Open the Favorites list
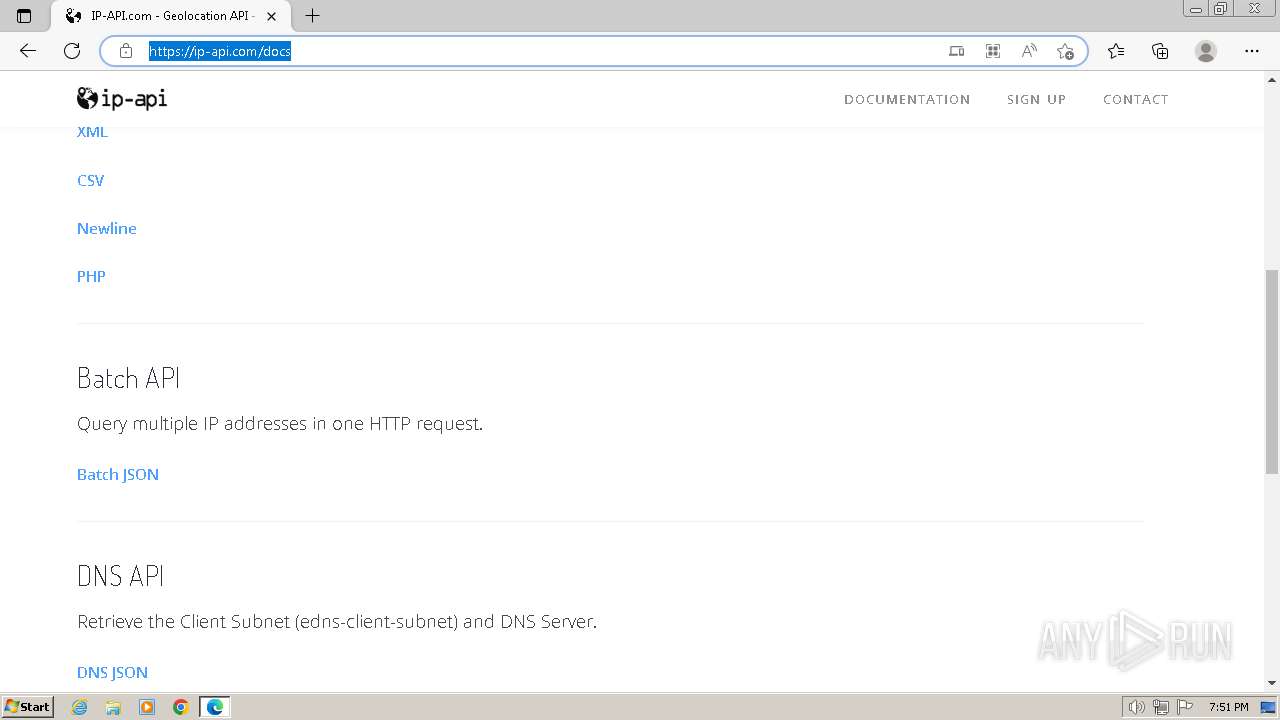Screen dimensions: 1280x720 pyautogui.click(x=1116, y=51)
